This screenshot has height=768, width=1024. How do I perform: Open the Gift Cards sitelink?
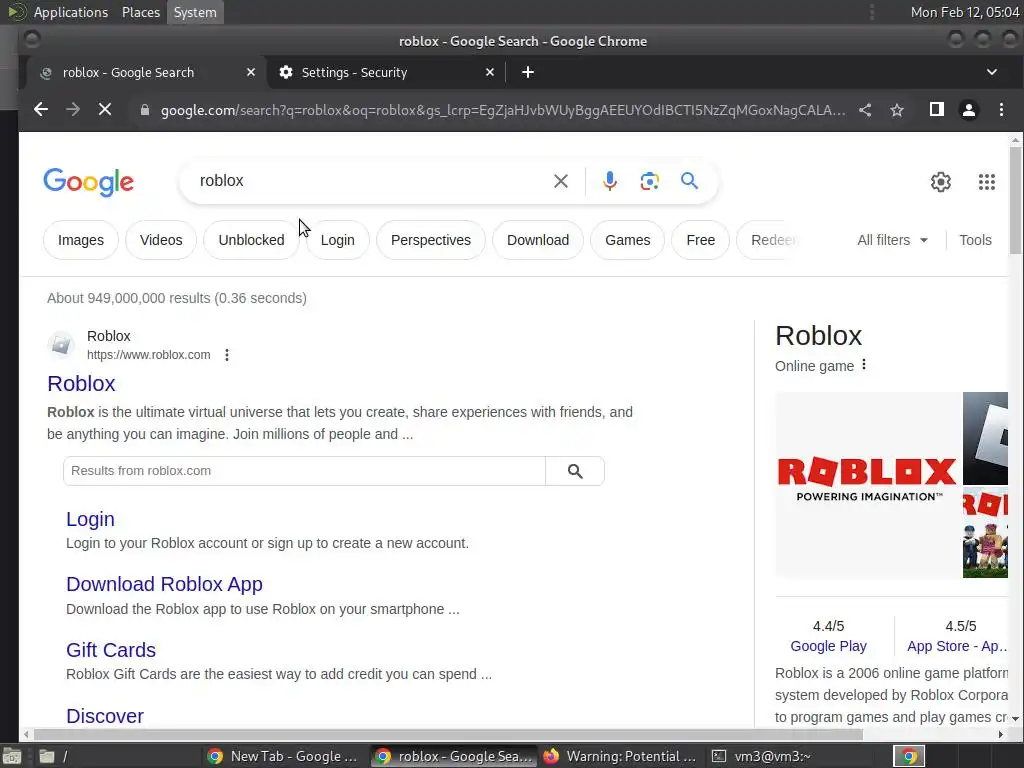pyautogui.click(x=111, y=650)
